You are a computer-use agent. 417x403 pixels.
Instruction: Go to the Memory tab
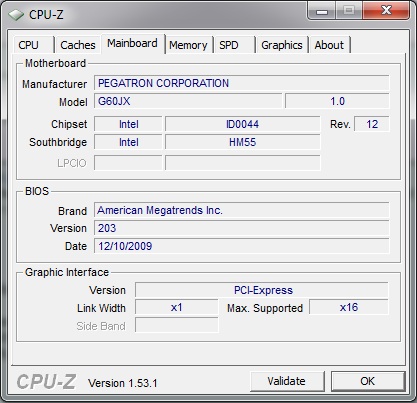188,45
